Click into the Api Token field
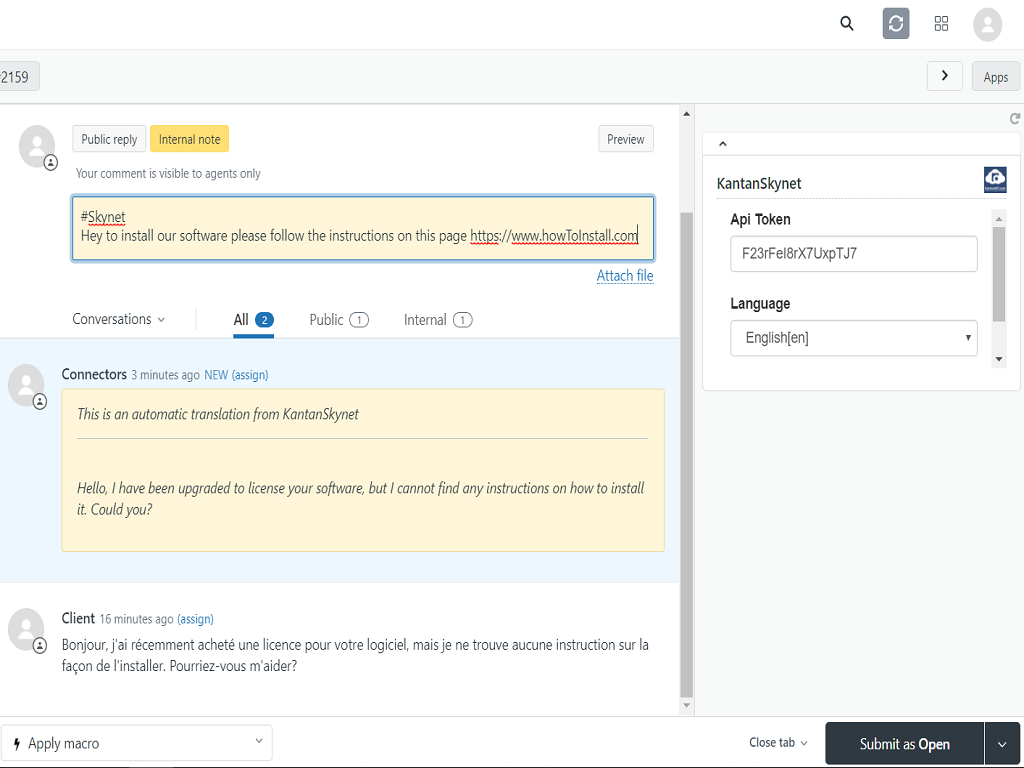Screen dimensions: 1024x768 (x=853, y=254)
